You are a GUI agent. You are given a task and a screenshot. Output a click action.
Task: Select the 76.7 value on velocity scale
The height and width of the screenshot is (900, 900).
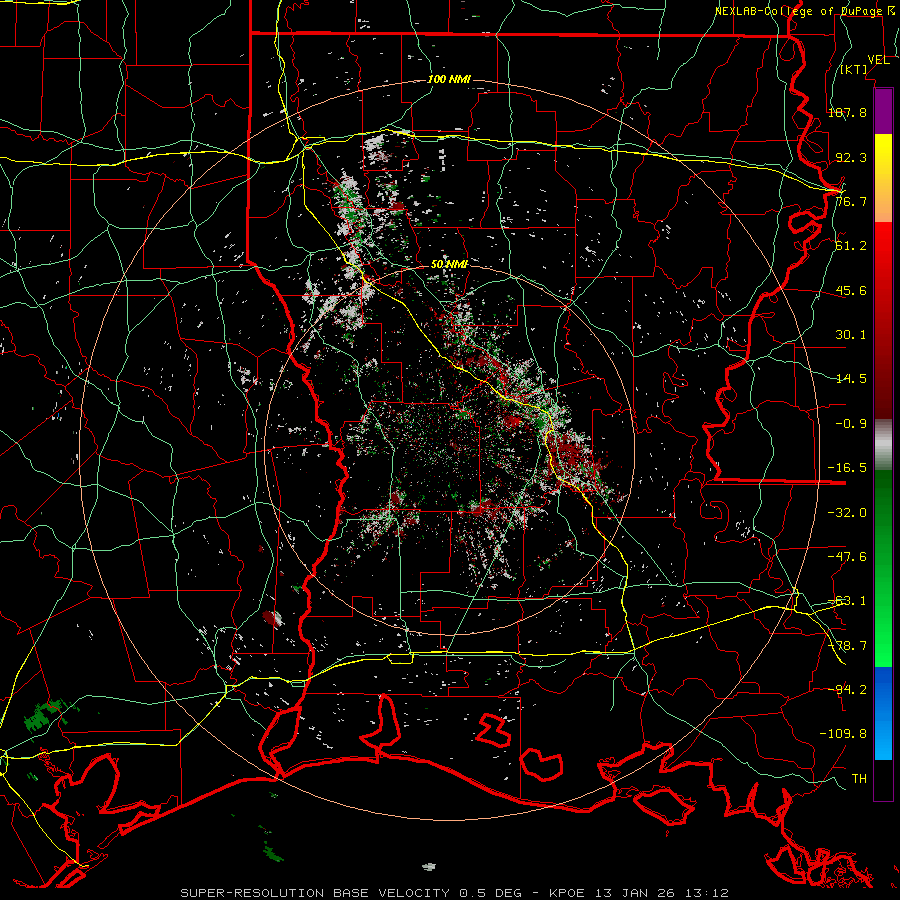pos(851,201)
